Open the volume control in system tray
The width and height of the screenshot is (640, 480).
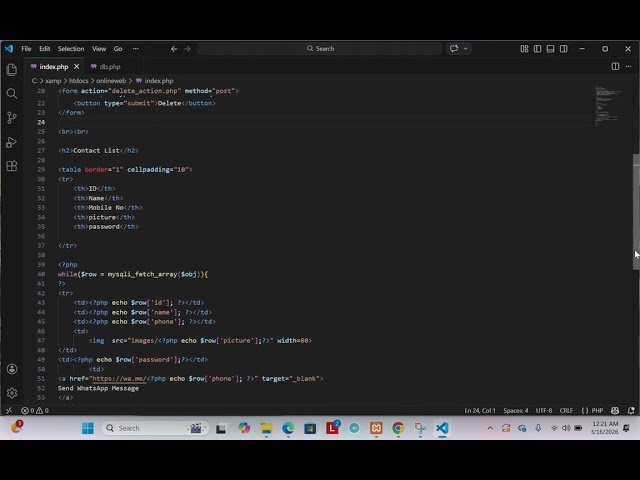point(566,428)
